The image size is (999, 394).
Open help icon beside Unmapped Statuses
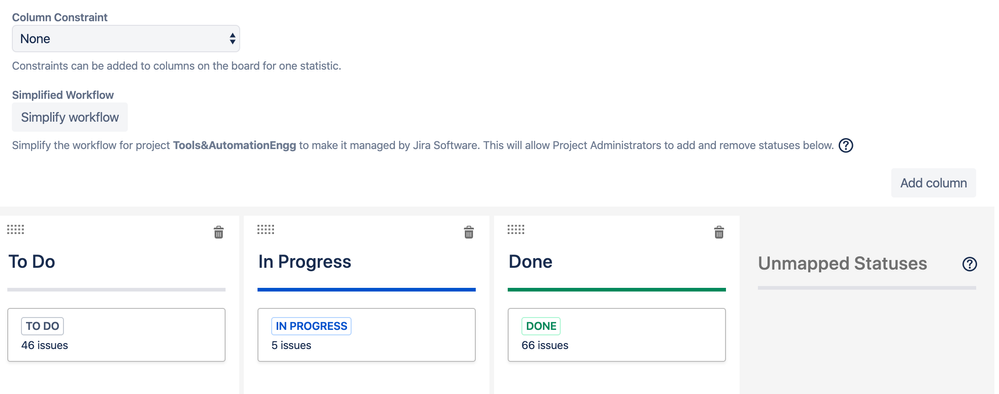click(x=969, y=264)
